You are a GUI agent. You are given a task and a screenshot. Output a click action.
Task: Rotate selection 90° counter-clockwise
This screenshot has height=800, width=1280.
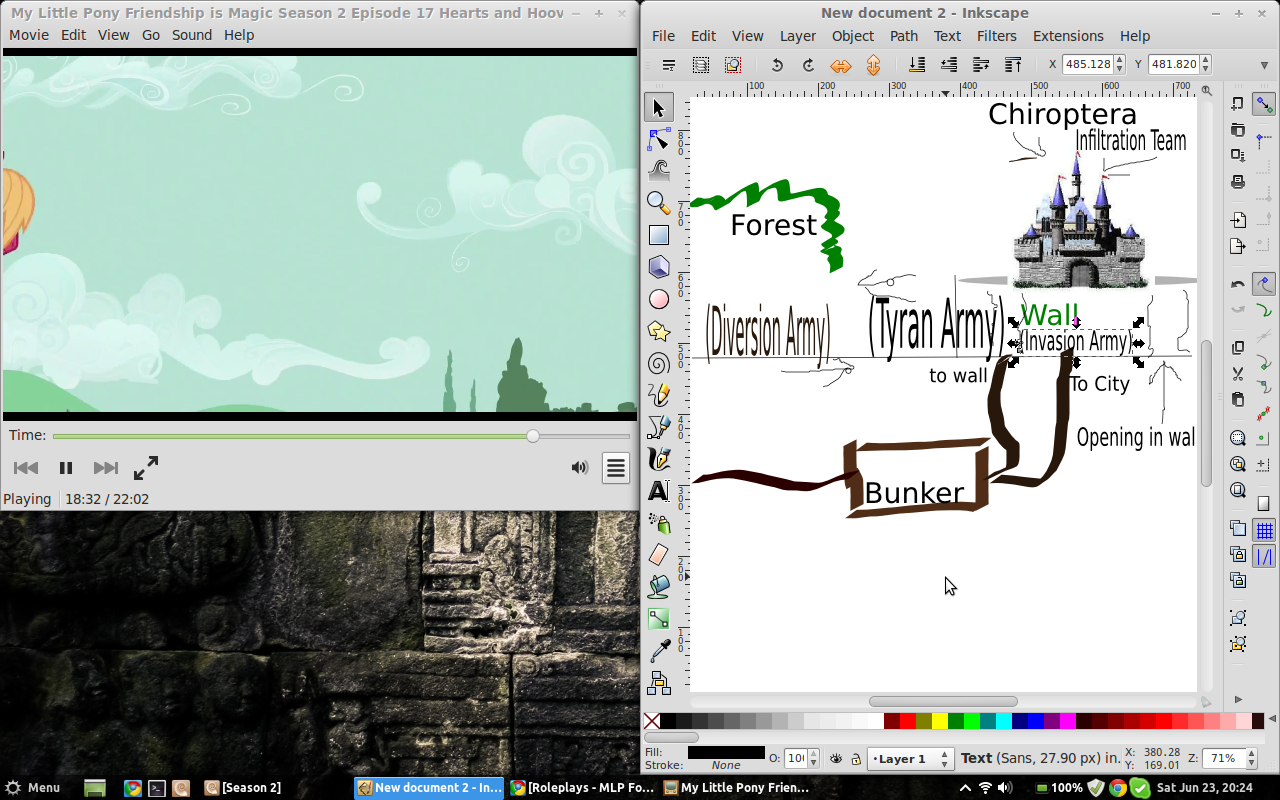point(777,65)
